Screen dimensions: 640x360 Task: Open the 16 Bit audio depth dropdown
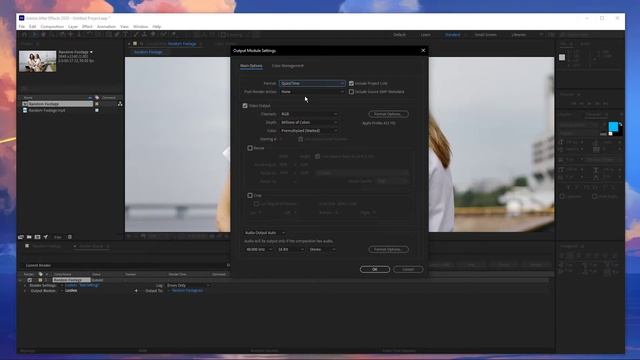[291, 249]
